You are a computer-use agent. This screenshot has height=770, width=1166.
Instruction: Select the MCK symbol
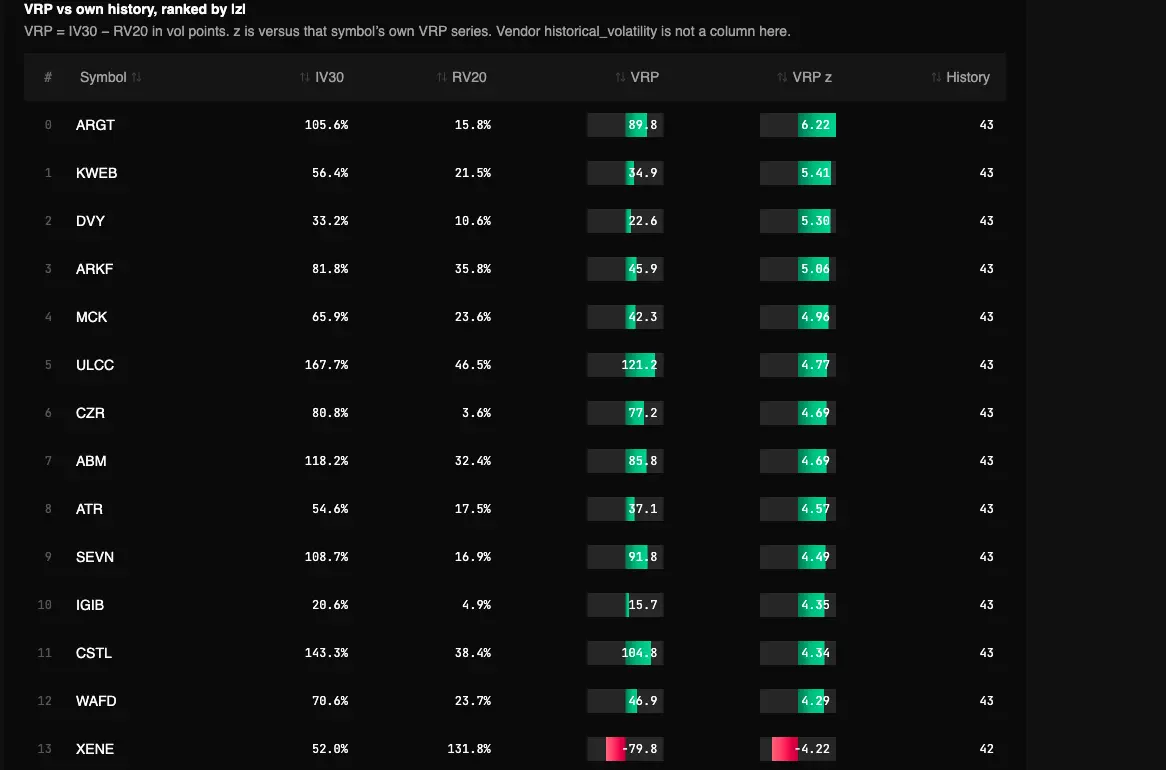click(91, 317)
